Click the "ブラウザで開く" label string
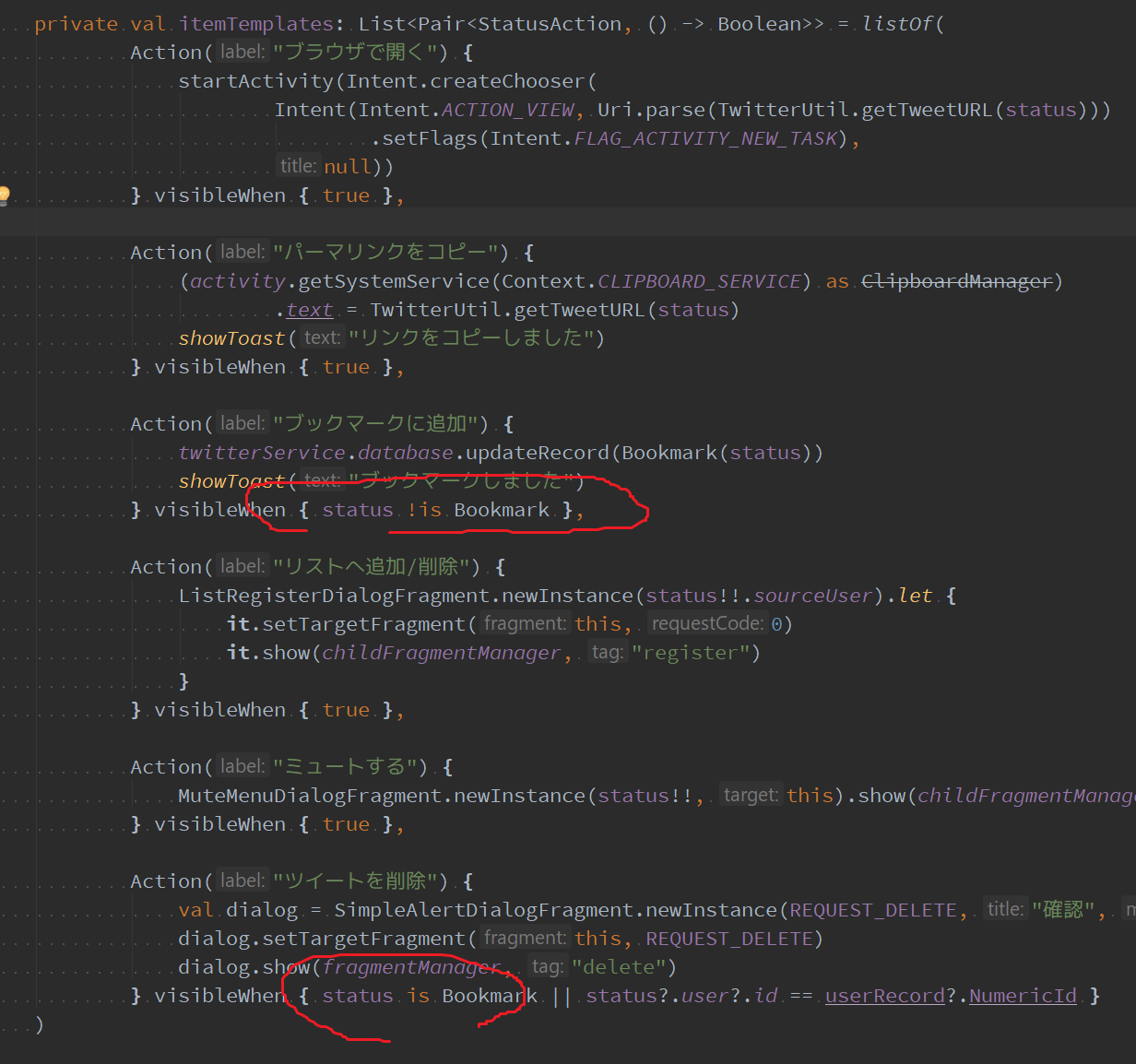 (x=360, y=53)
